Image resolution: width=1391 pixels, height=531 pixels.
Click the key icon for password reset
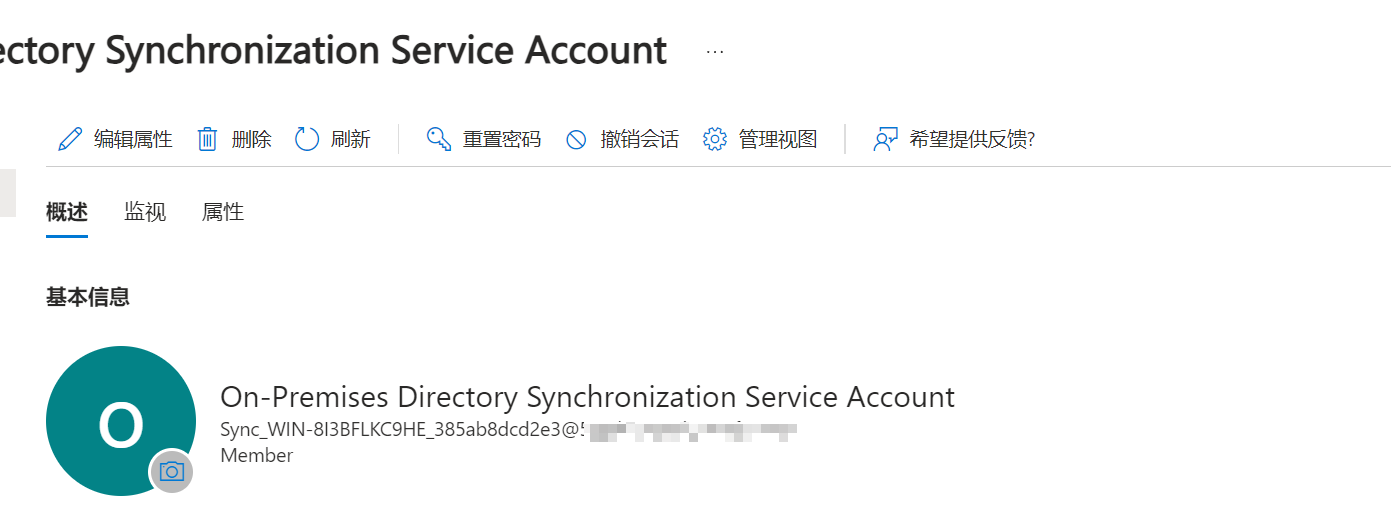coord(439,139)
